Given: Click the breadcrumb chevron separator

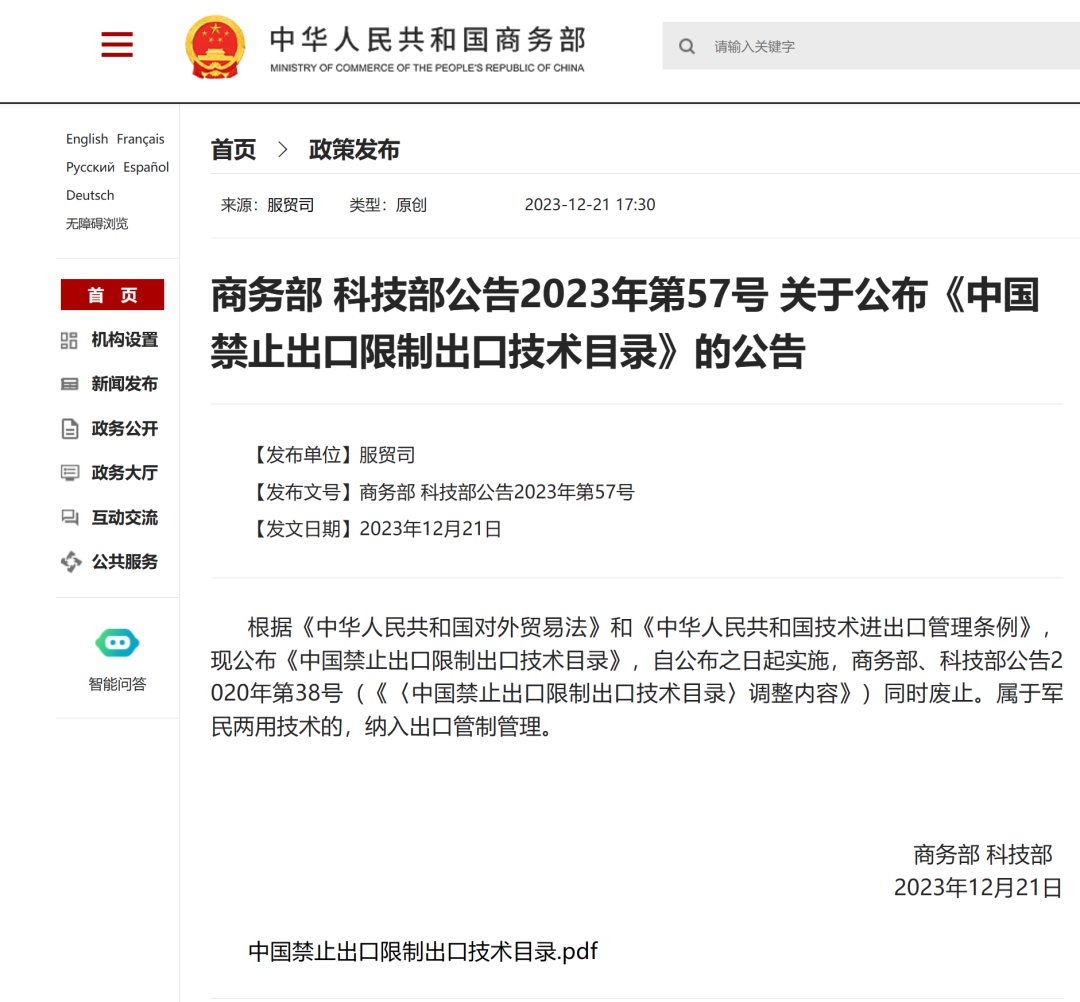Looking at the screenshot, I should coord(282,149).
